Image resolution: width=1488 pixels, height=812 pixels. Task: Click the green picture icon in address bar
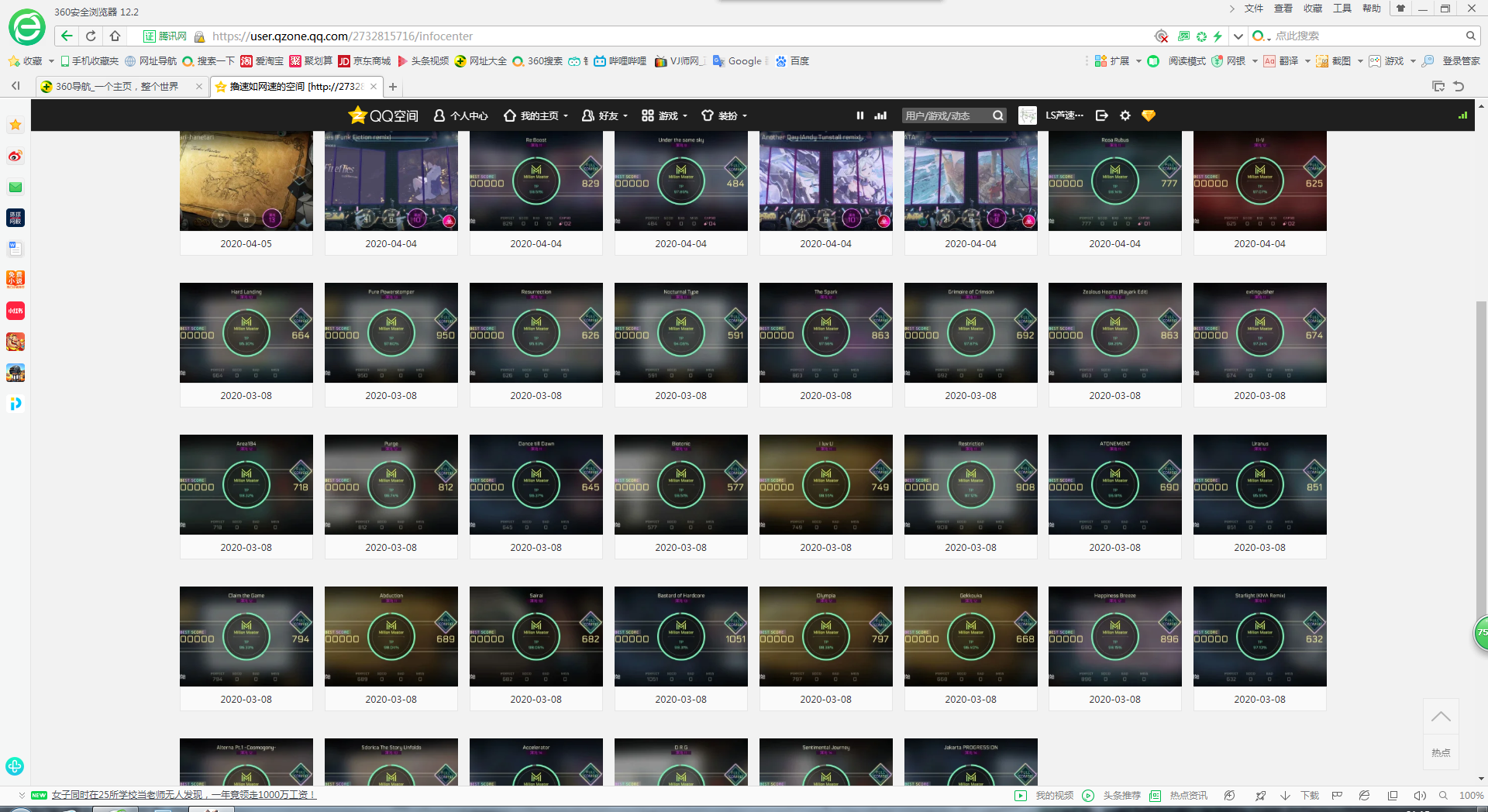coord(1183,36)
